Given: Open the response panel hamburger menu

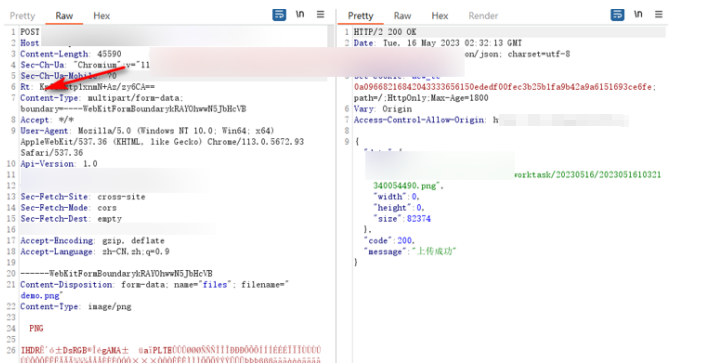Looking at the screenshot, I should (658, 14).
